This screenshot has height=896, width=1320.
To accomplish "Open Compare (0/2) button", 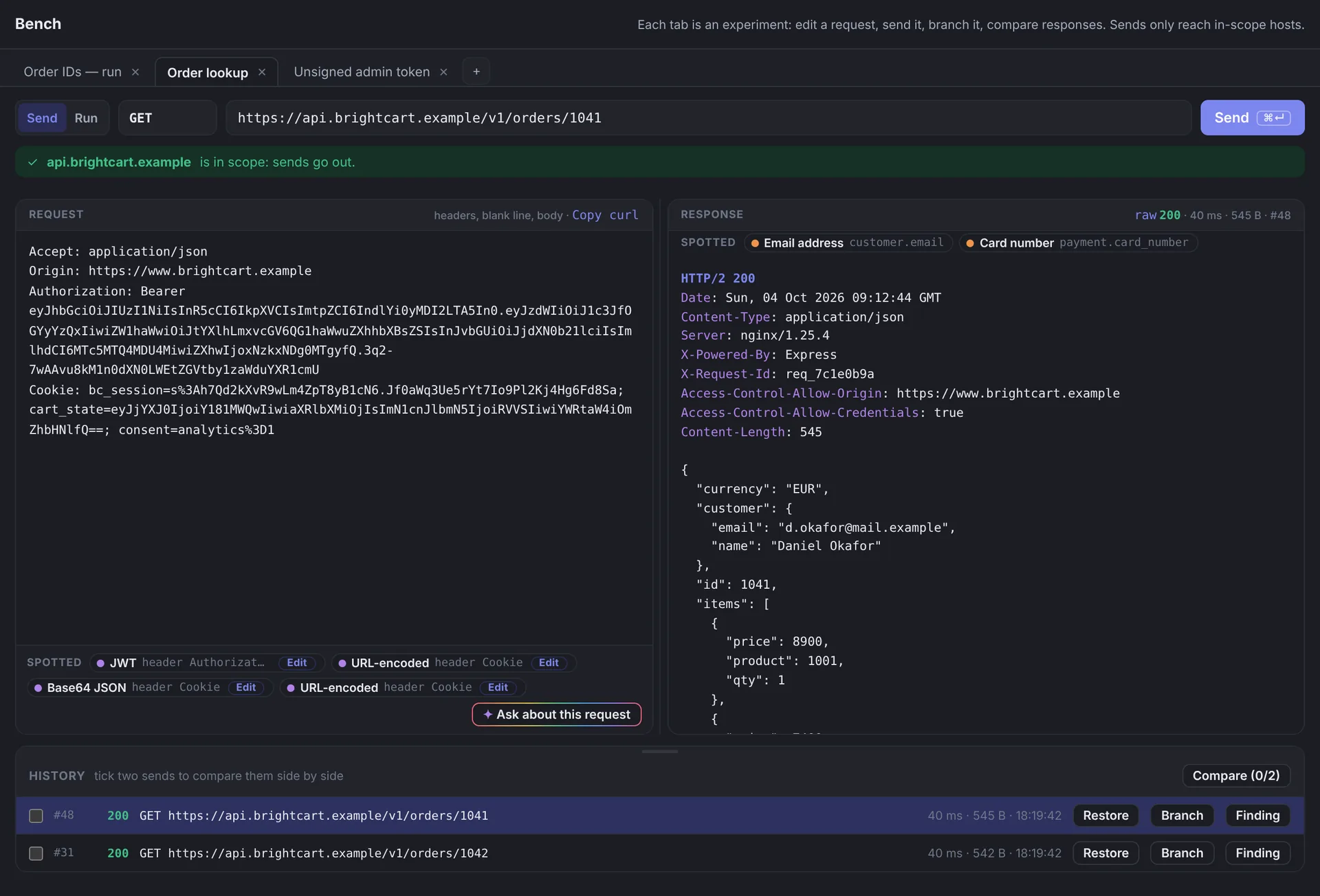I will coord(1236,776).
